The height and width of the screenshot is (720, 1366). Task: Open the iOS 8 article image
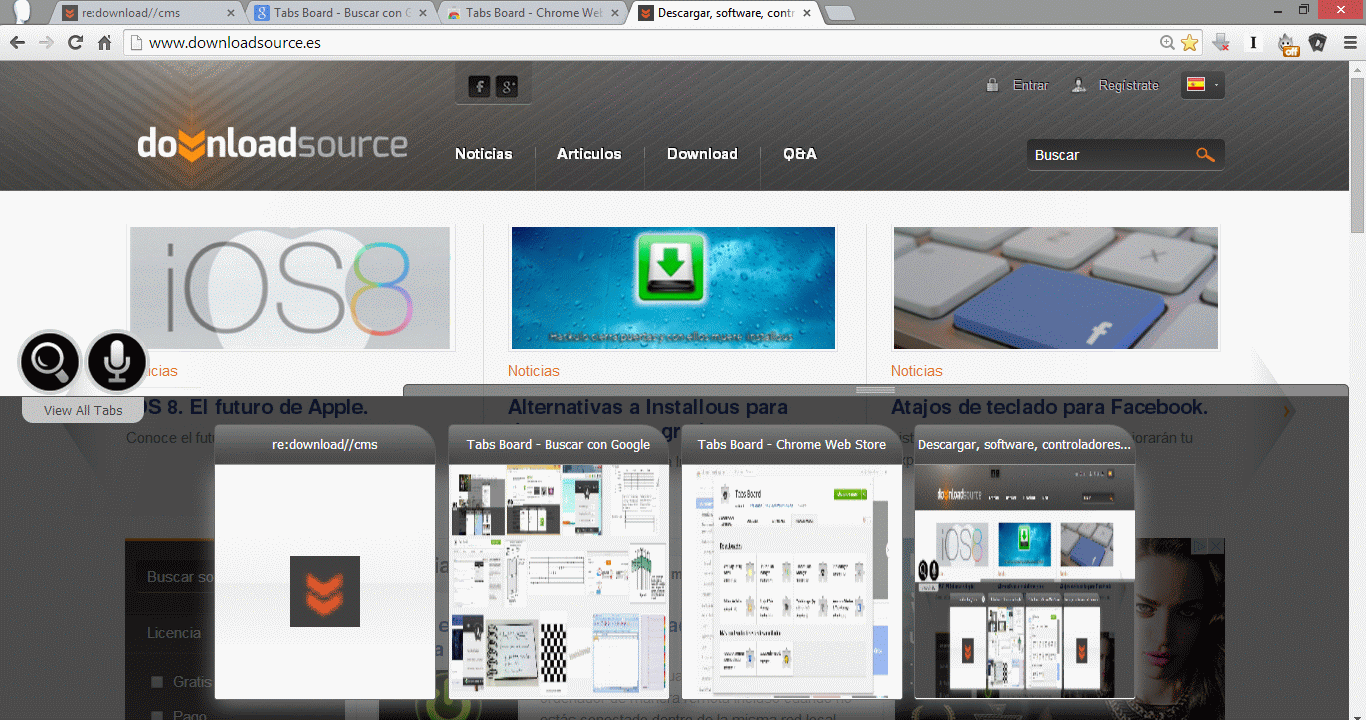pos(290,288)
